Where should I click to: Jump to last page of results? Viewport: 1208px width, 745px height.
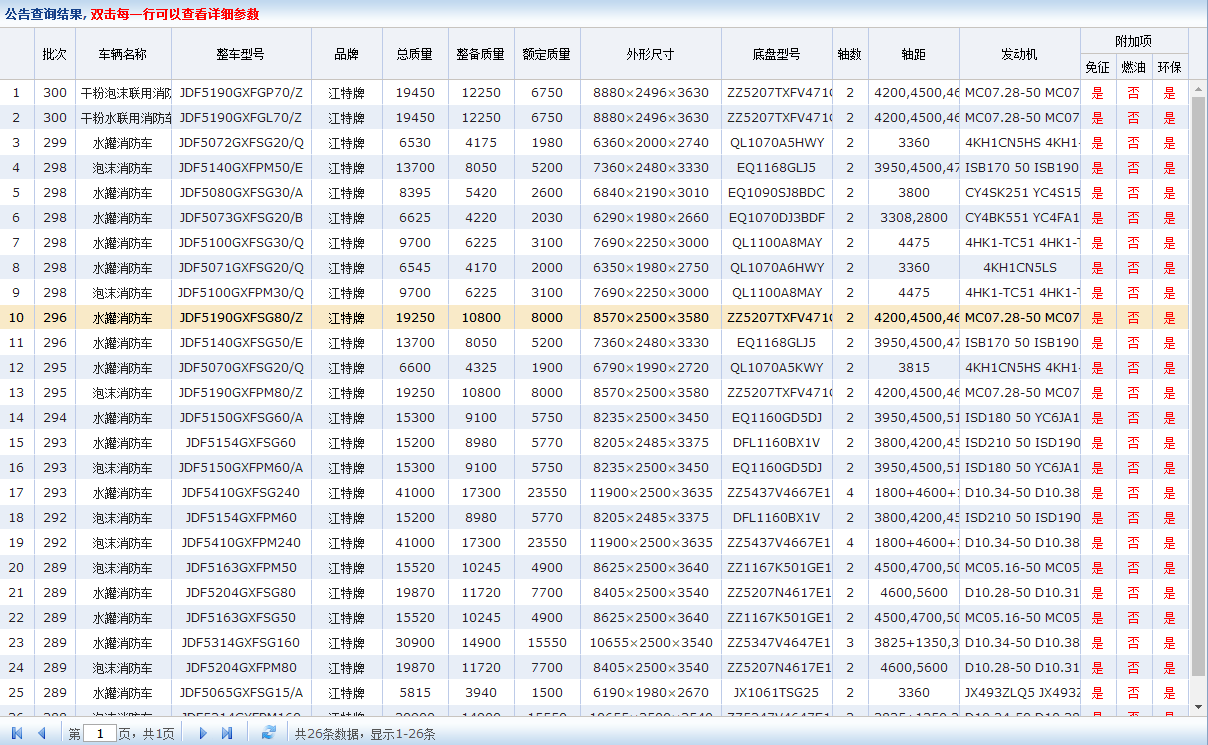point(227,733)
